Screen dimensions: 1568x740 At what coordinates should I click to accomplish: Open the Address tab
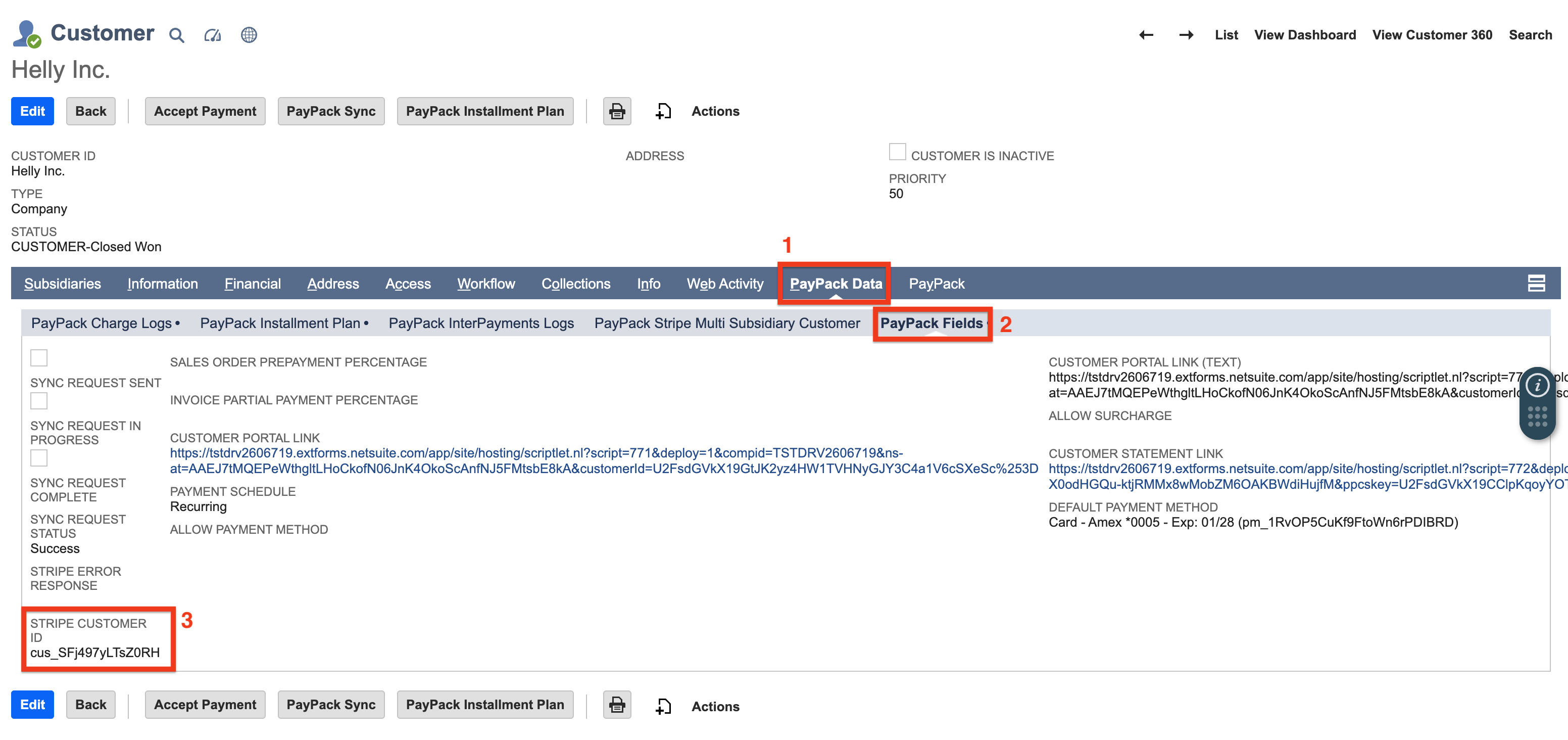click(333, 284)
